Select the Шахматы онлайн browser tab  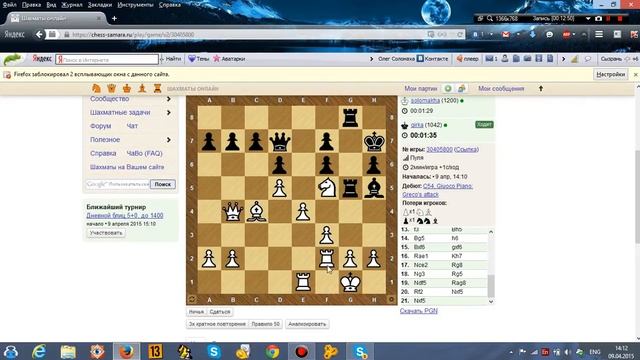57,18
